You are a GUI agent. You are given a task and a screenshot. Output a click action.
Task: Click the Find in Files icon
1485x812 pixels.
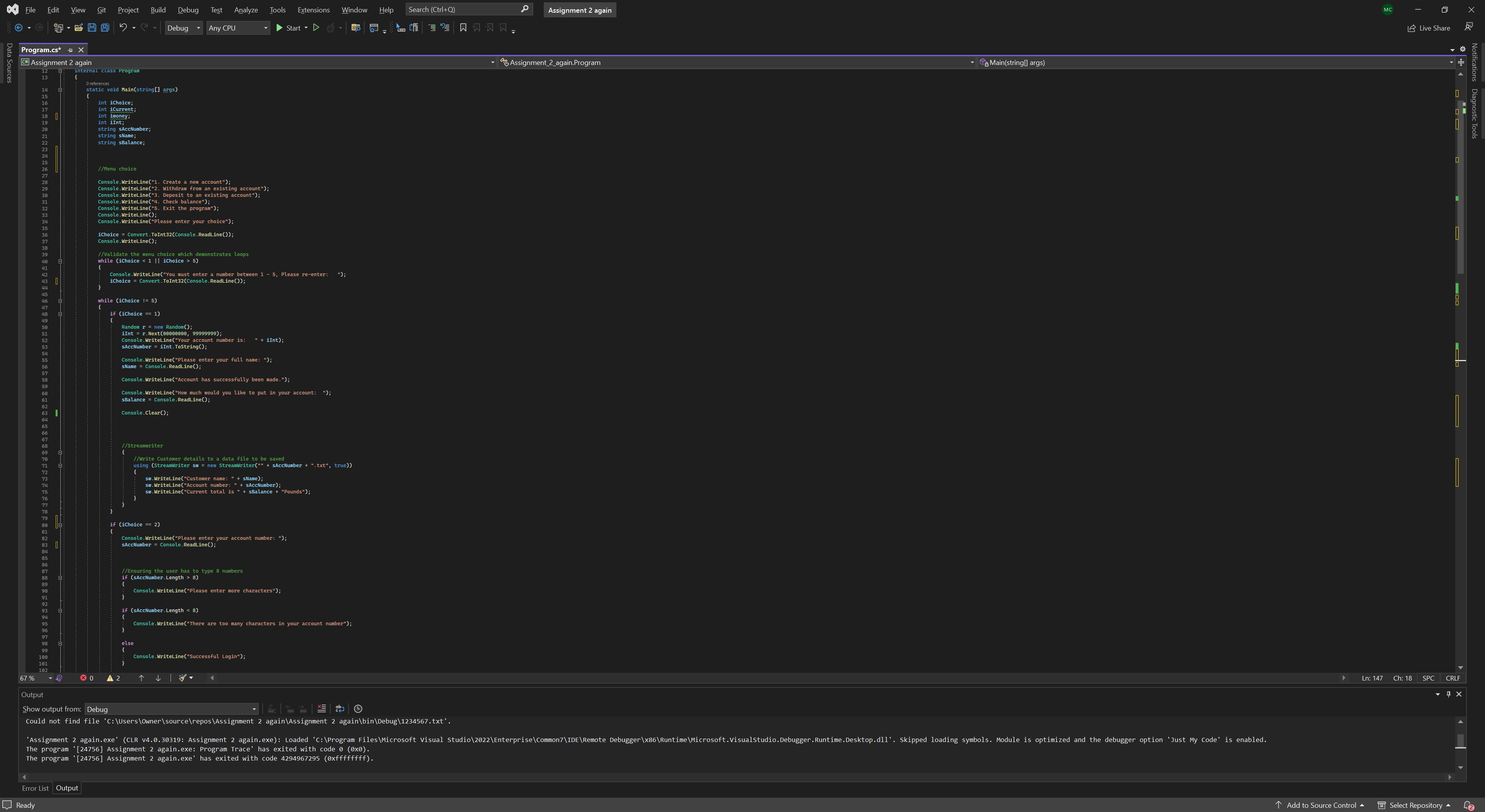point(356,28)
